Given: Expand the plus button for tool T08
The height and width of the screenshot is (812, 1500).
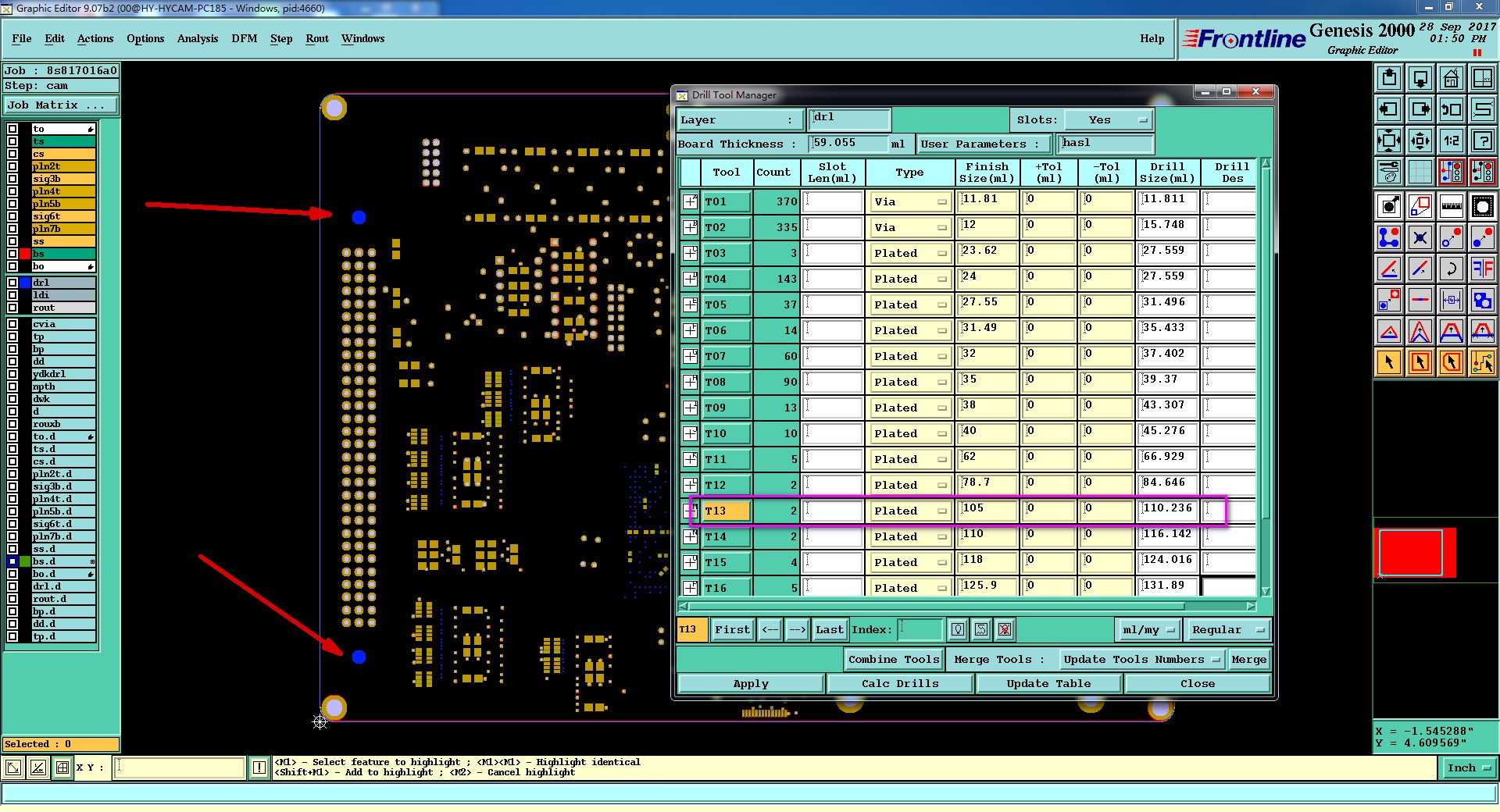Looking at the screenshot, I should pyautogui.click(x=690, y=382).
